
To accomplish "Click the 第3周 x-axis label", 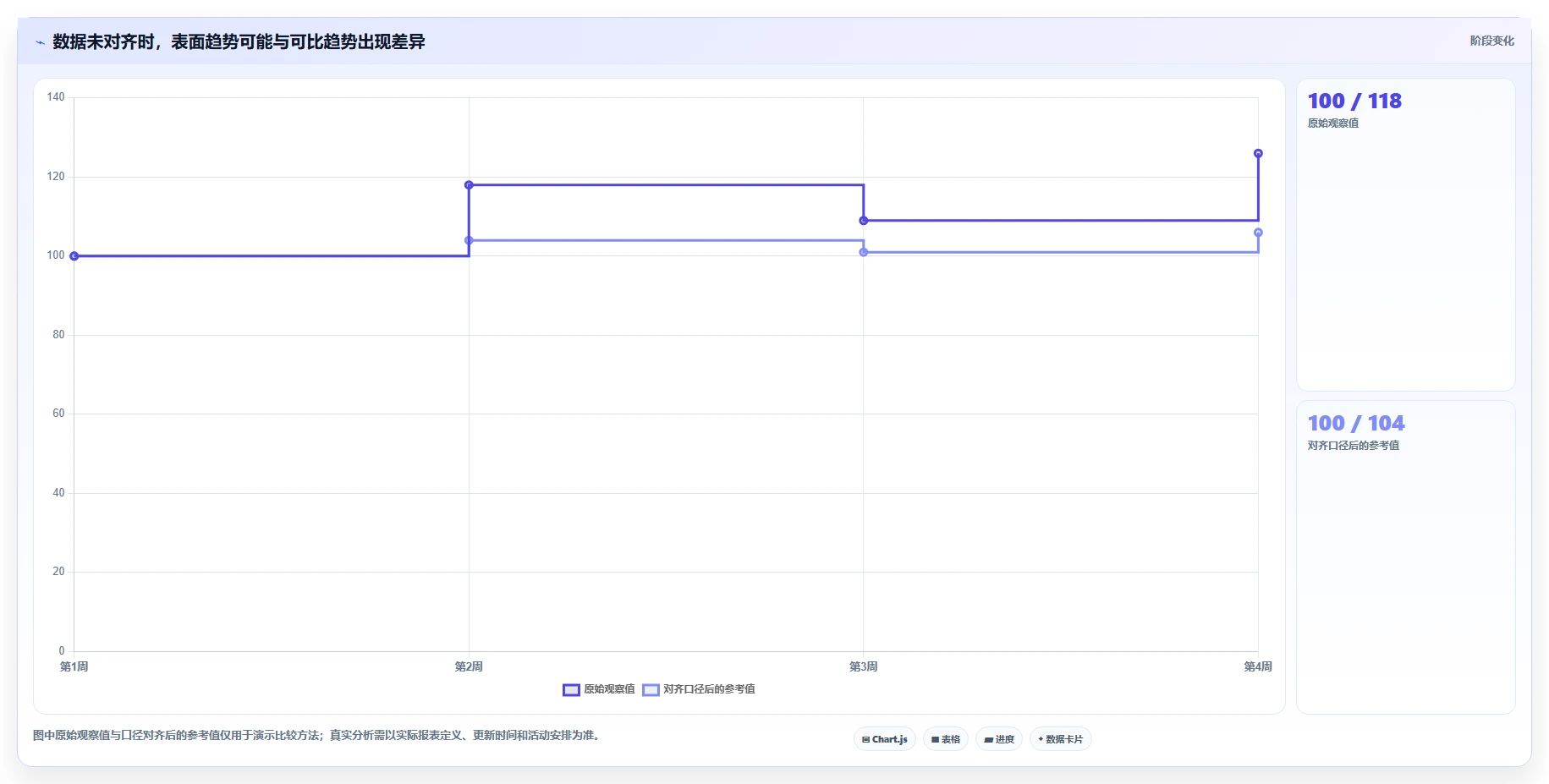I will click(x=864, y=666).
